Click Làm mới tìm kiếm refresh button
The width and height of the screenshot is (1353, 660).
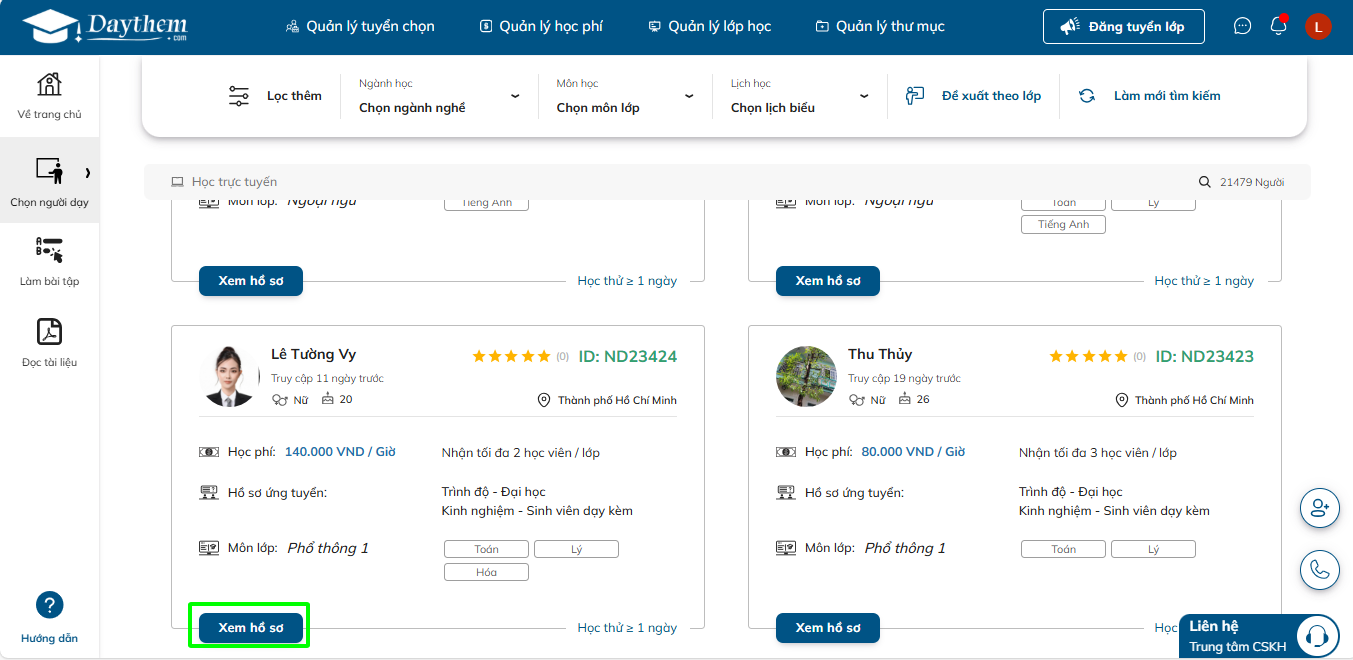point(1150,96)
